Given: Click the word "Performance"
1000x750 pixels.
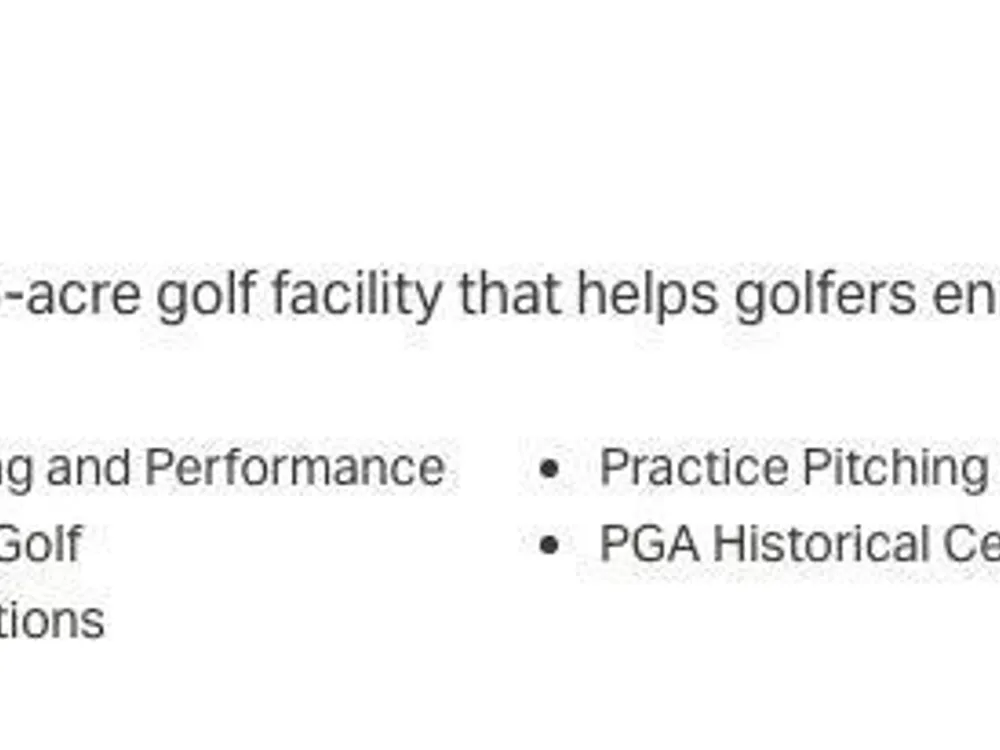Looking at the screenshot, I should tap(295, 468).
